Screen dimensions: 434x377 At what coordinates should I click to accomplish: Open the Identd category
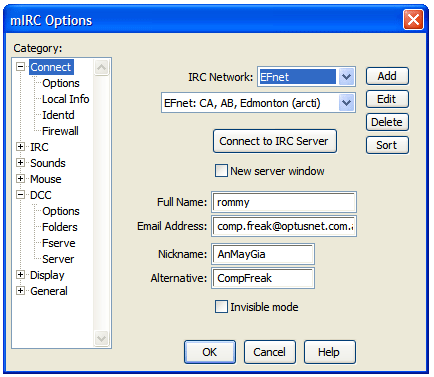(58, 115)
